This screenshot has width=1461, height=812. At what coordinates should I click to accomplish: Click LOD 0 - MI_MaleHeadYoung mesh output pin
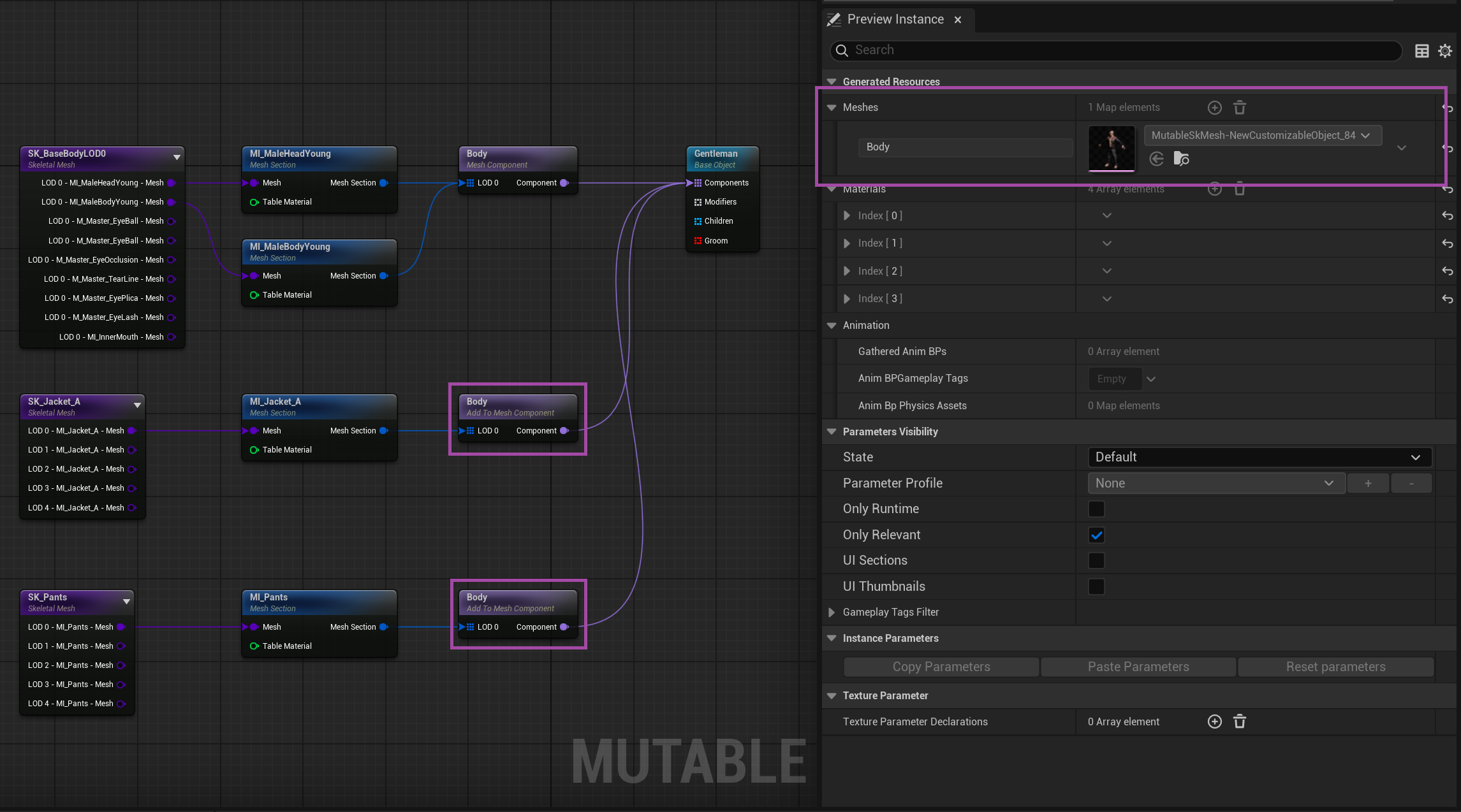coord(171,183)
